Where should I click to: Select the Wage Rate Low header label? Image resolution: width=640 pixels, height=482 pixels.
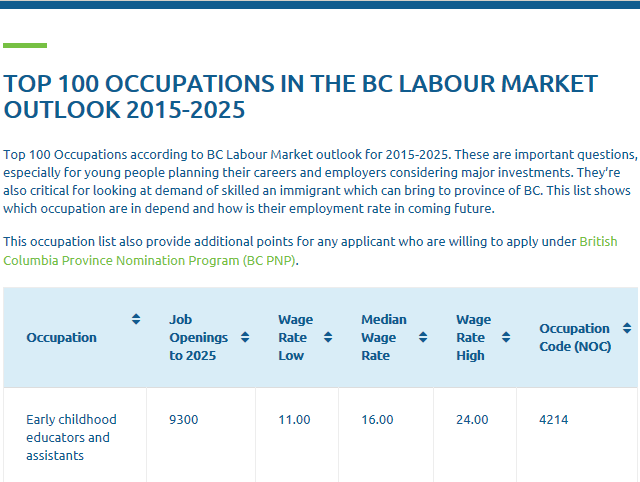tap(296, 338)
